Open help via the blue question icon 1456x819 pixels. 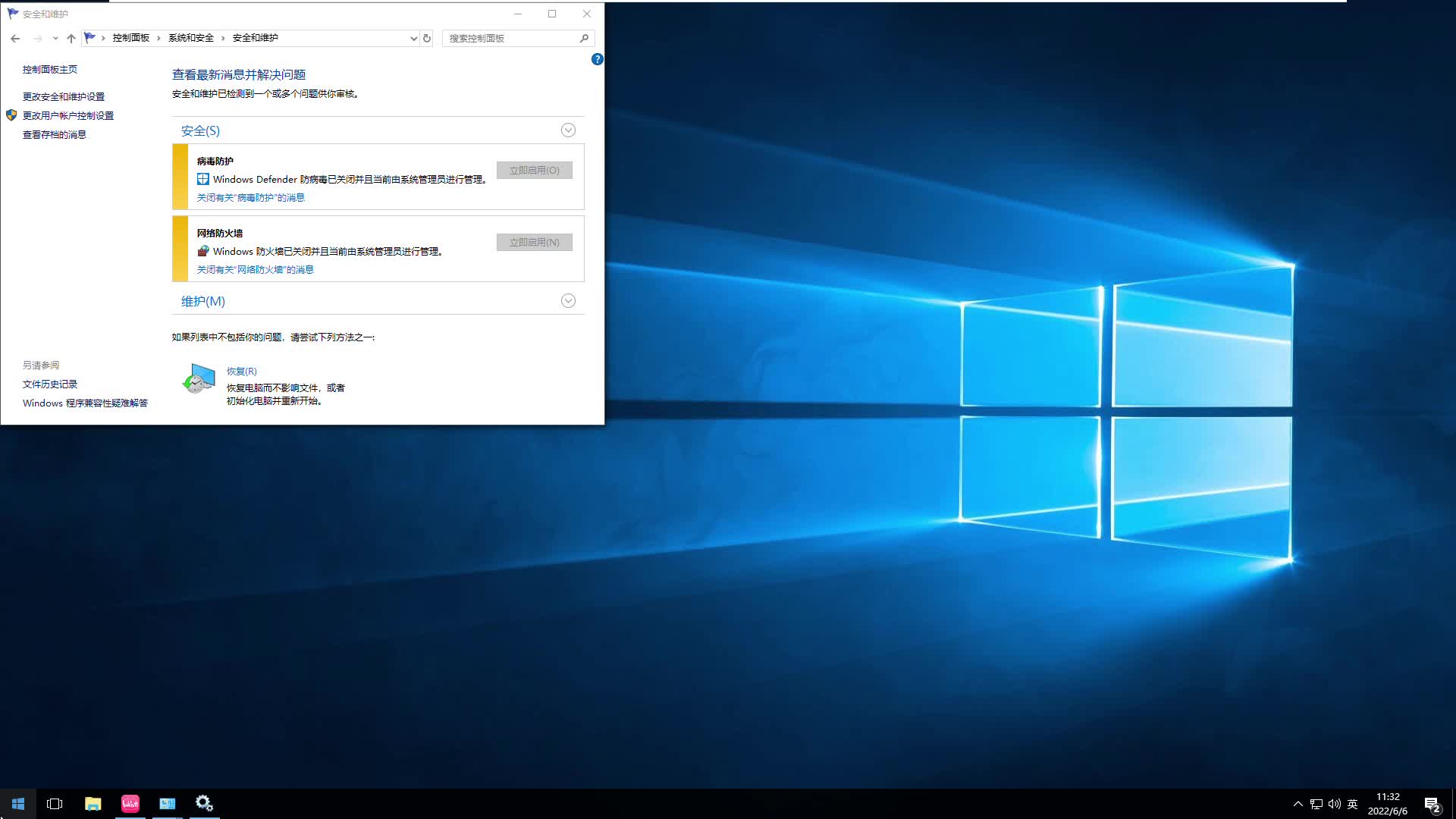598,59
